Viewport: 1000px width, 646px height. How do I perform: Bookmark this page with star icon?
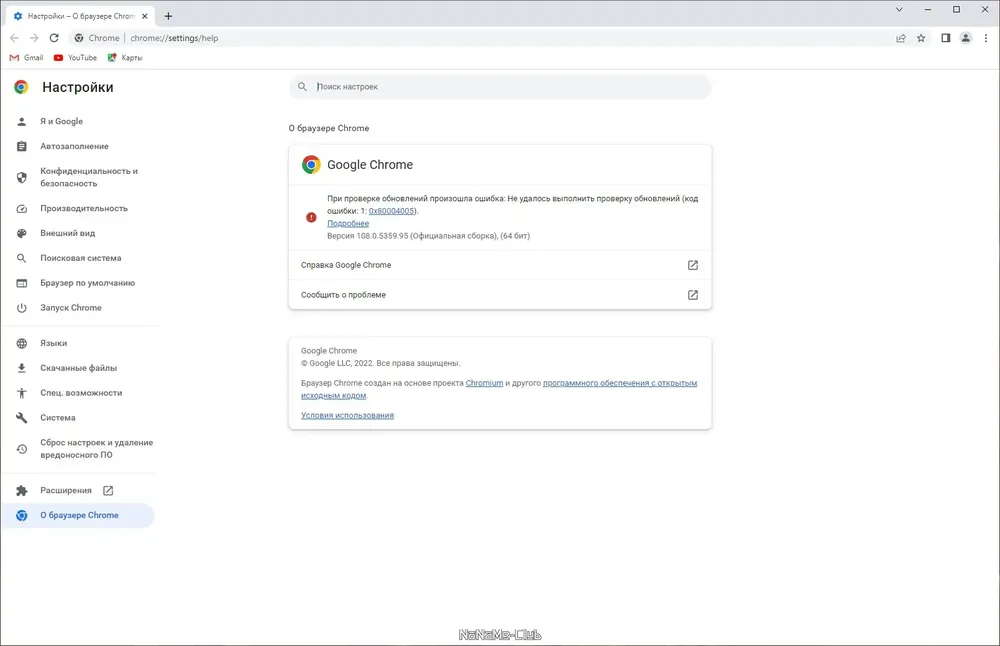(x=921, y=38)
